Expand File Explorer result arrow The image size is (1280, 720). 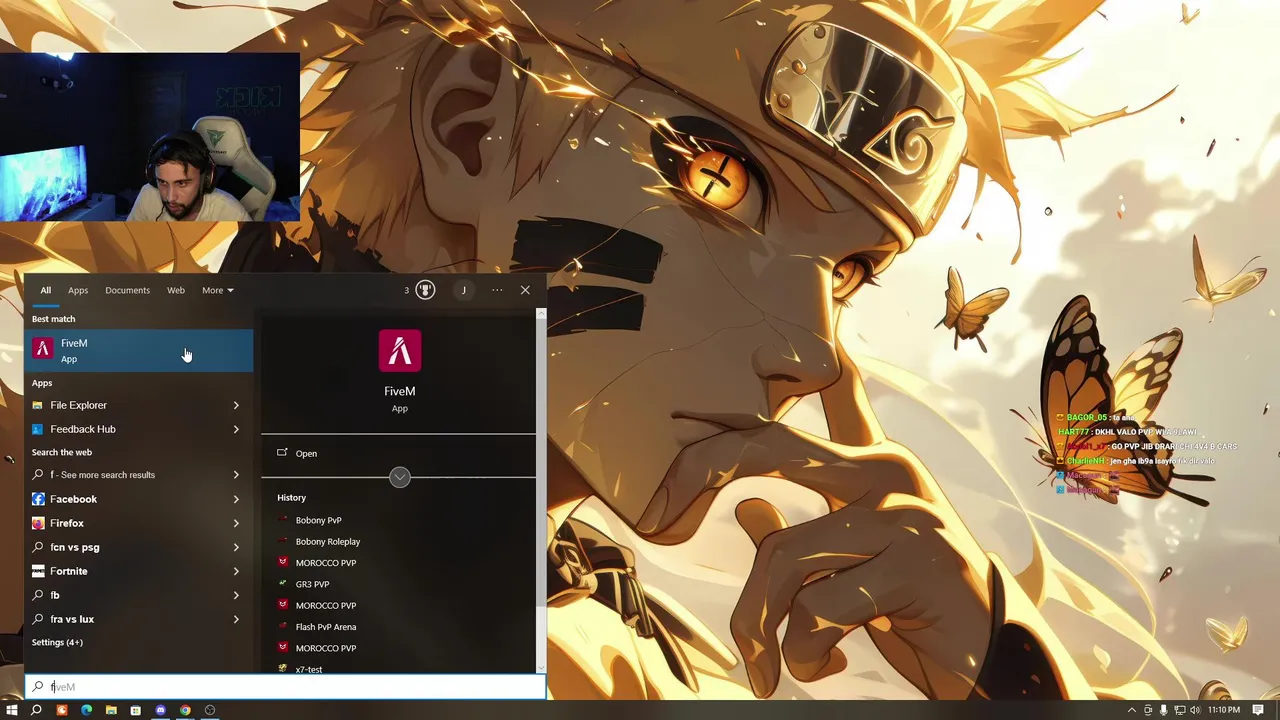coord(236,405)
